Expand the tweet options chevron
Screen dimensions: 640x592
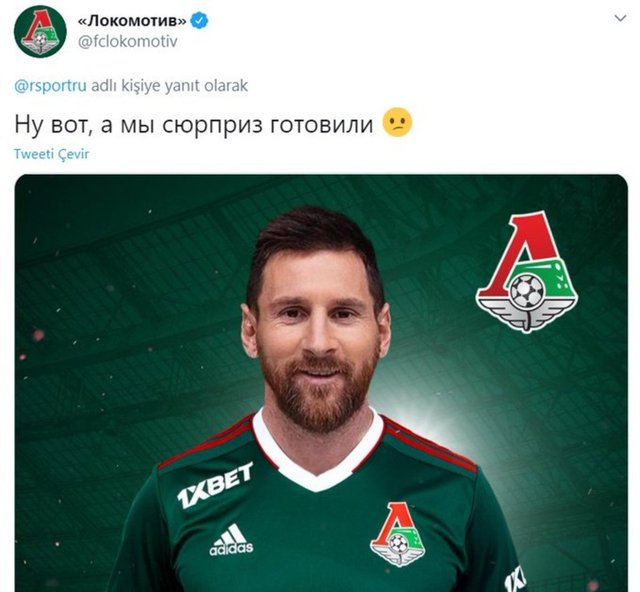click(620, 18)
